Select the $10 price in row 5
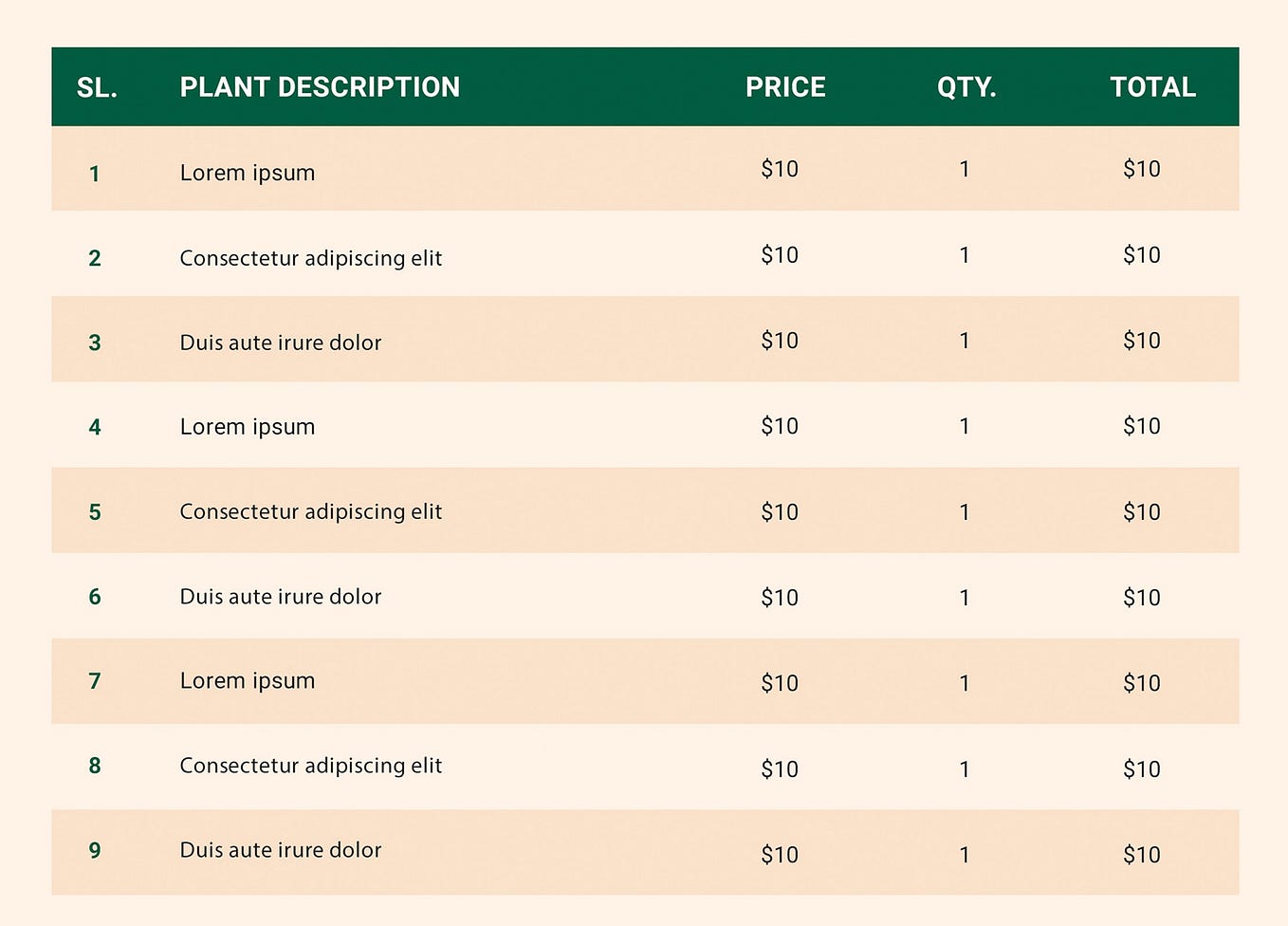 pyautogui.click(x=780, y=512)
